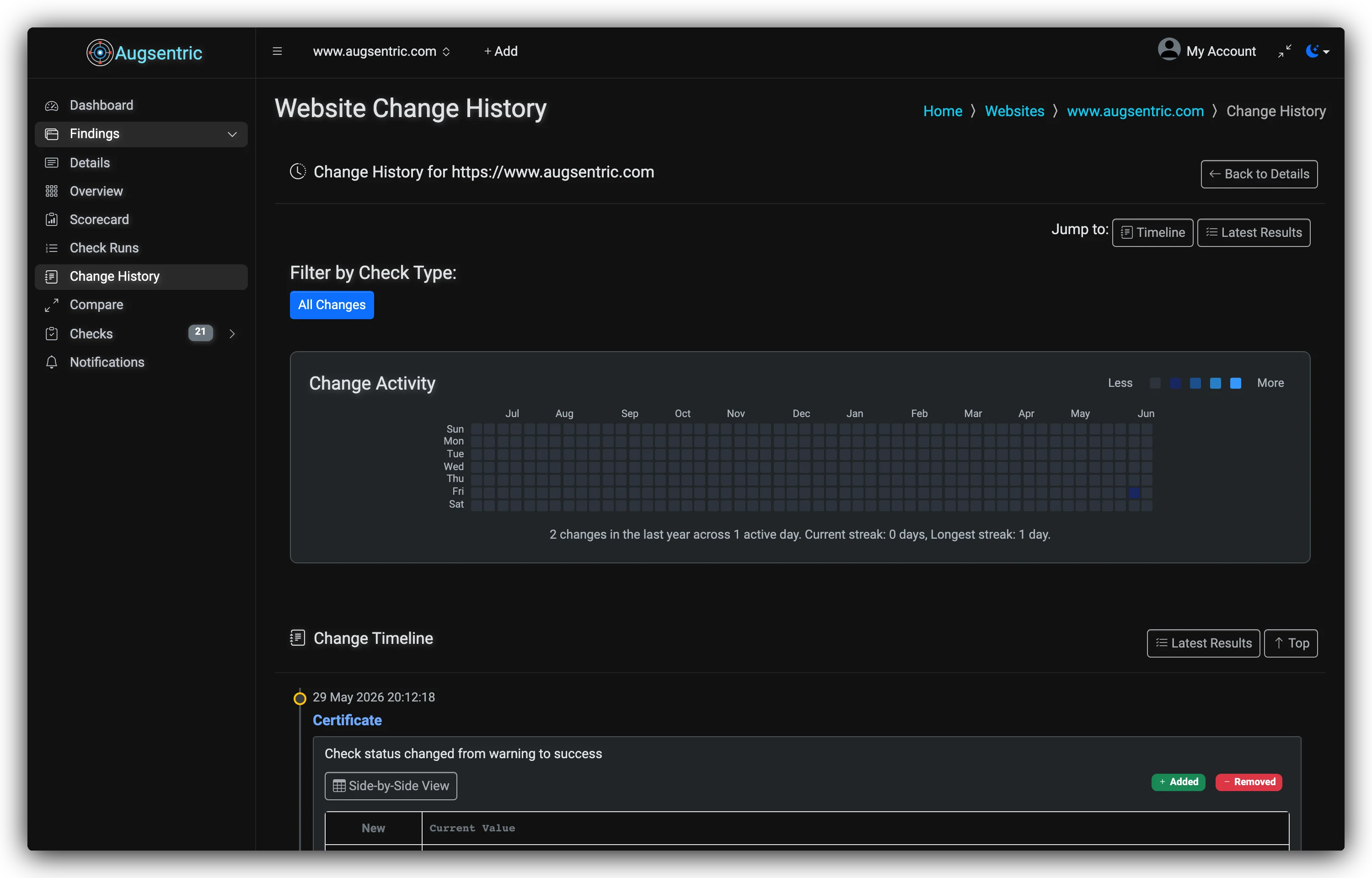
Task: Click the Augsentric logo icon
Action: coord(100,53)
